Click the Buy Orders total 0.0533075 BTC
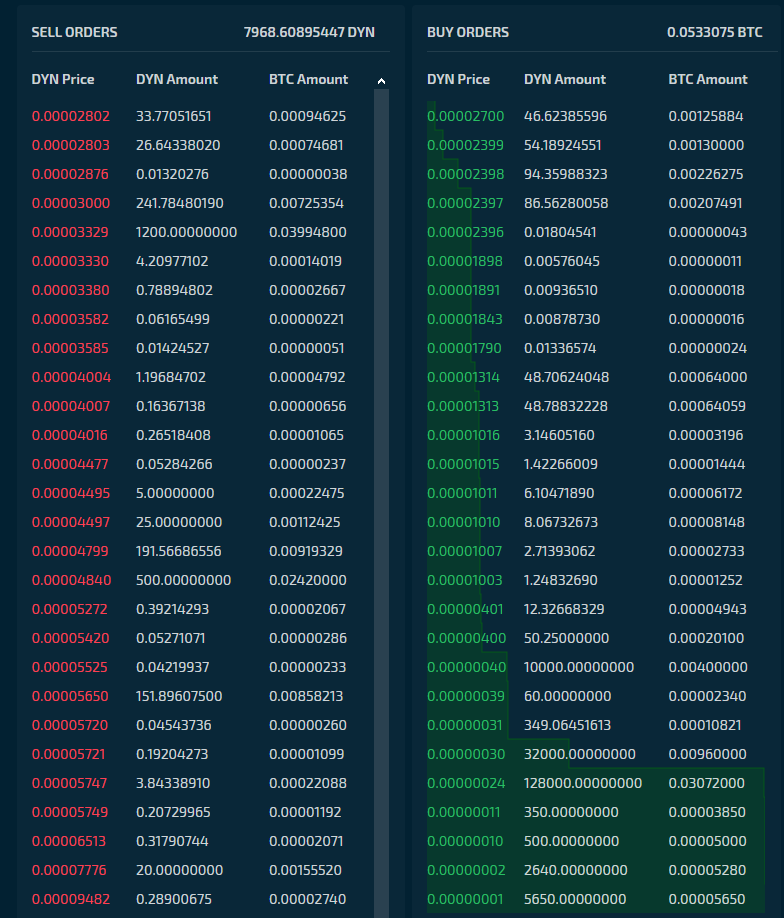This screenshot has height=918, width=784. pos(714,32)
